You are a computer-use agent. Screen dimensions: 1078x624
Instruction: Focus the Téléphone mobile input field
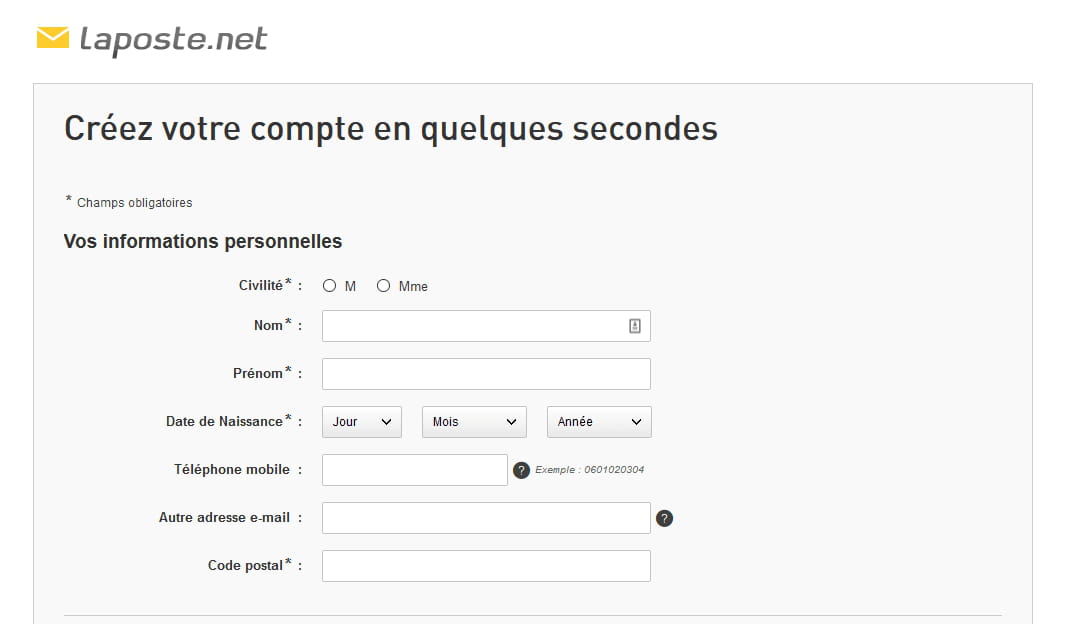[x=414, y=470]
